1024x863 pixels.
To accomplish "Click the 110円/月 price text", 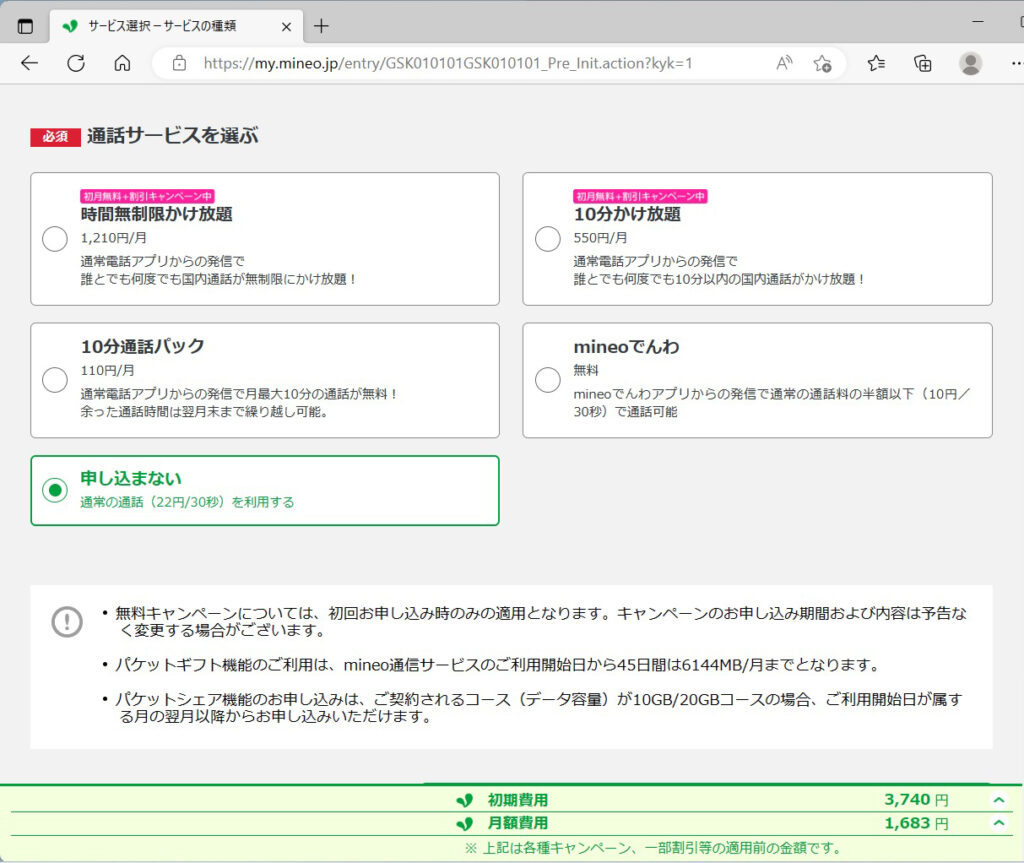I will 107,370.
